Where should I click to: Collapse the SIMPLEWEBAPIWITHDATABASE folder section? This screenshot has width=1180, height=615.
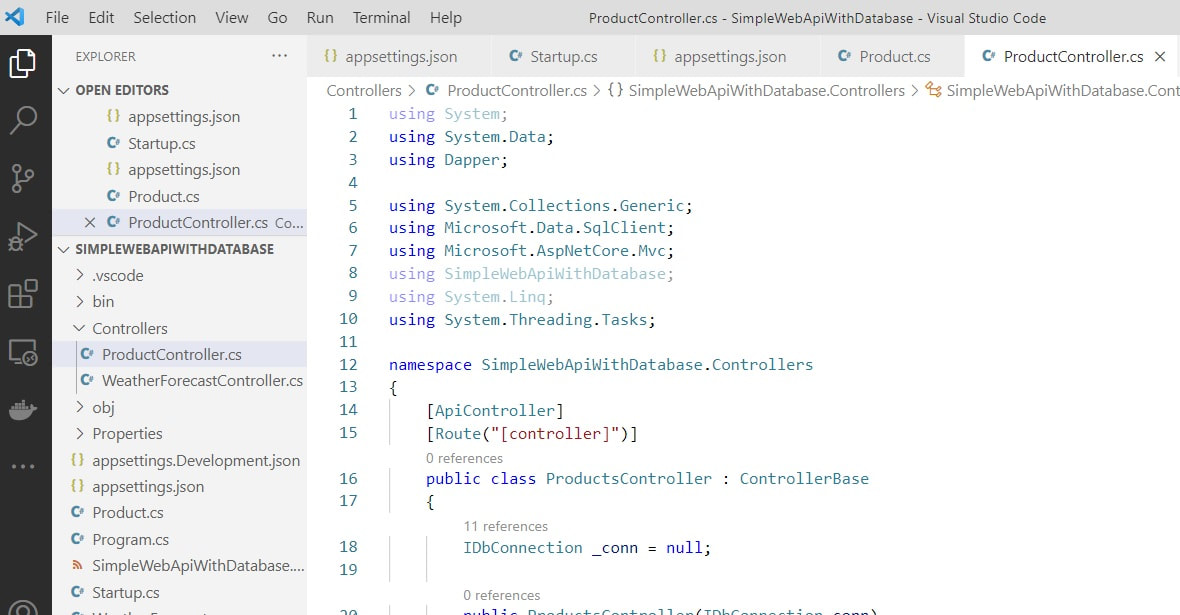point(180,249)
